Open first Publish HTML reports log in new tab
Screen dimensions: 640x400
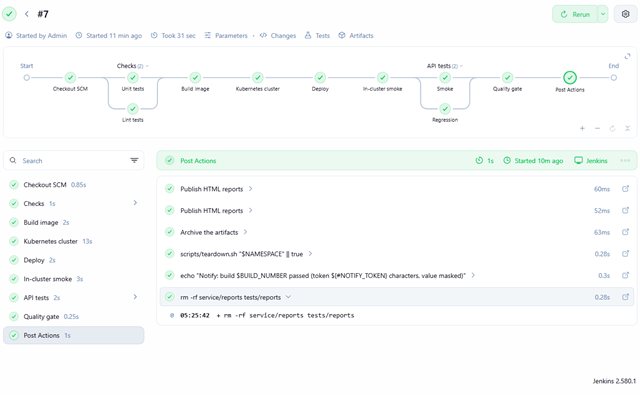point(625,189)
